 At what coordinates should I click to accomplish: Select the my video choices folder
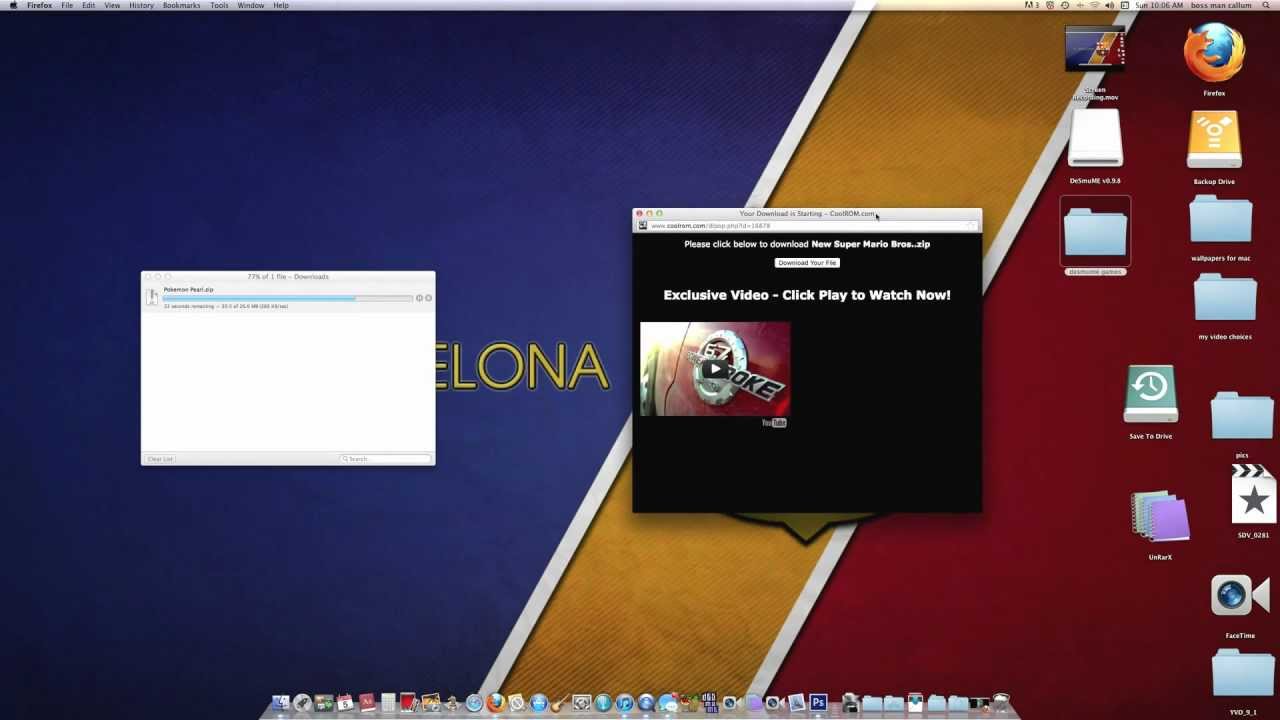click(1225, 298)
